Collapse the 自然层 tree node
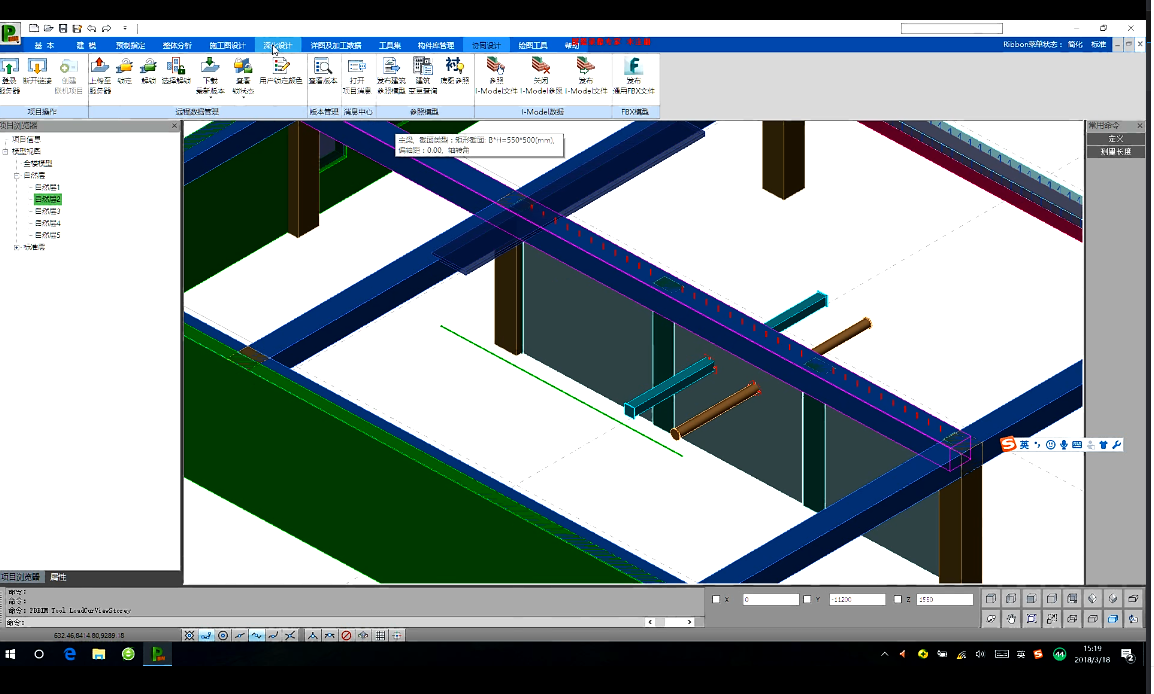Image resolution: width=1154 pixels, height=694 pixels. click(x=16, y=175)
